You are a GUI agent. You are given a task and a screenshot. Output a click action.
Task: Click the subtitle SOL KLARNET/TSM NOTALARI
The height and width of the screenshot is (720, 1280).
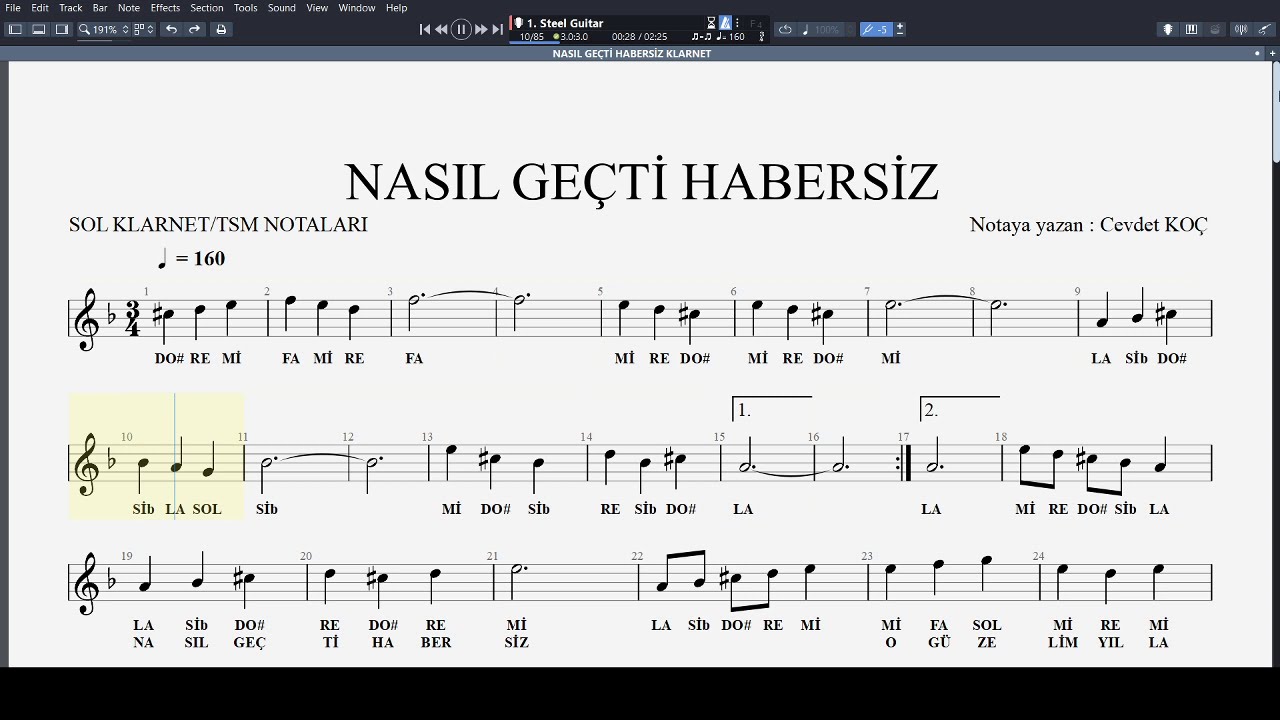coord(218,225)
